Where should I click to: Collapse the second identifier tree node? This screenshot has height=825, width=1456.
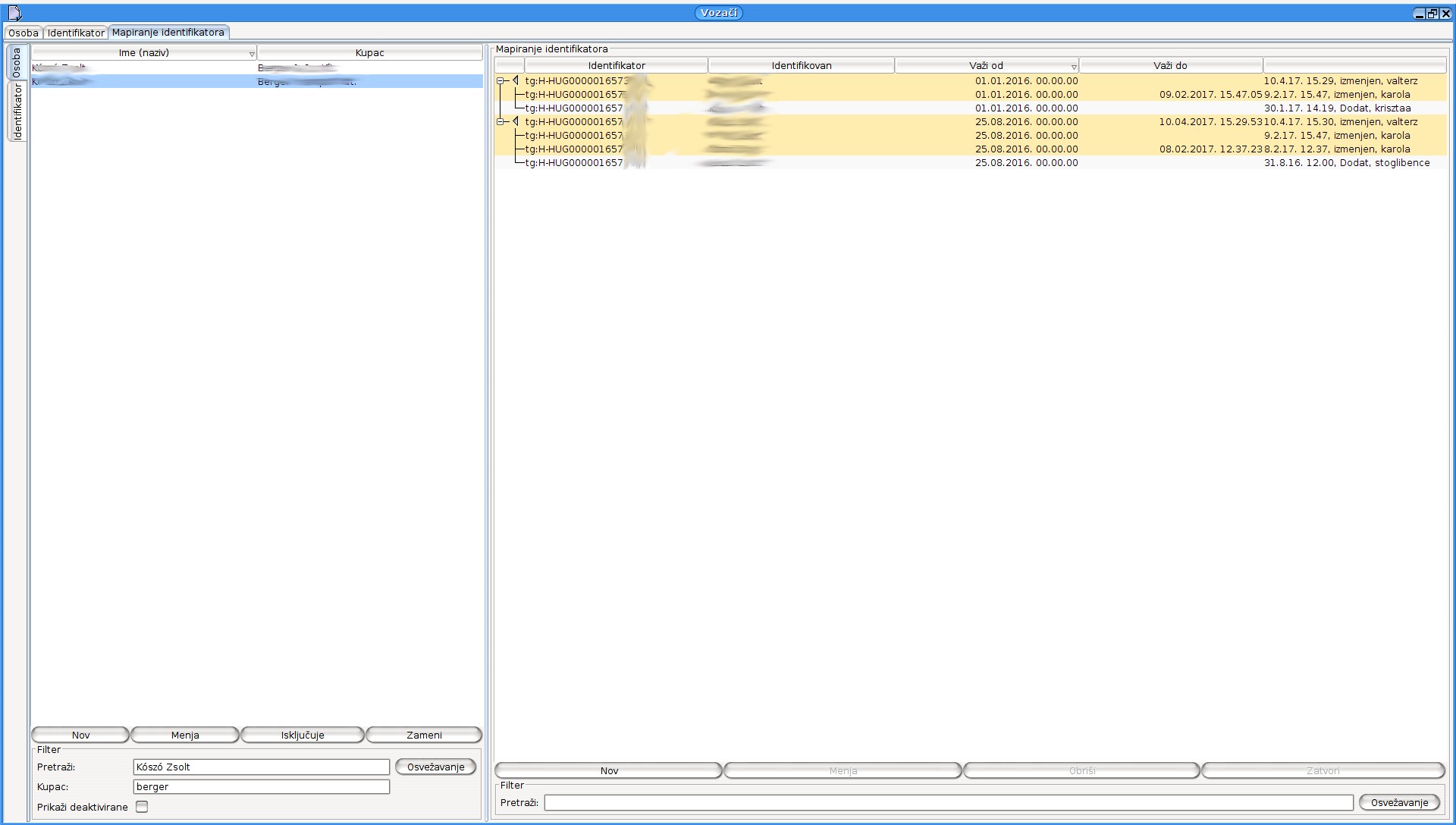(500, 121)
